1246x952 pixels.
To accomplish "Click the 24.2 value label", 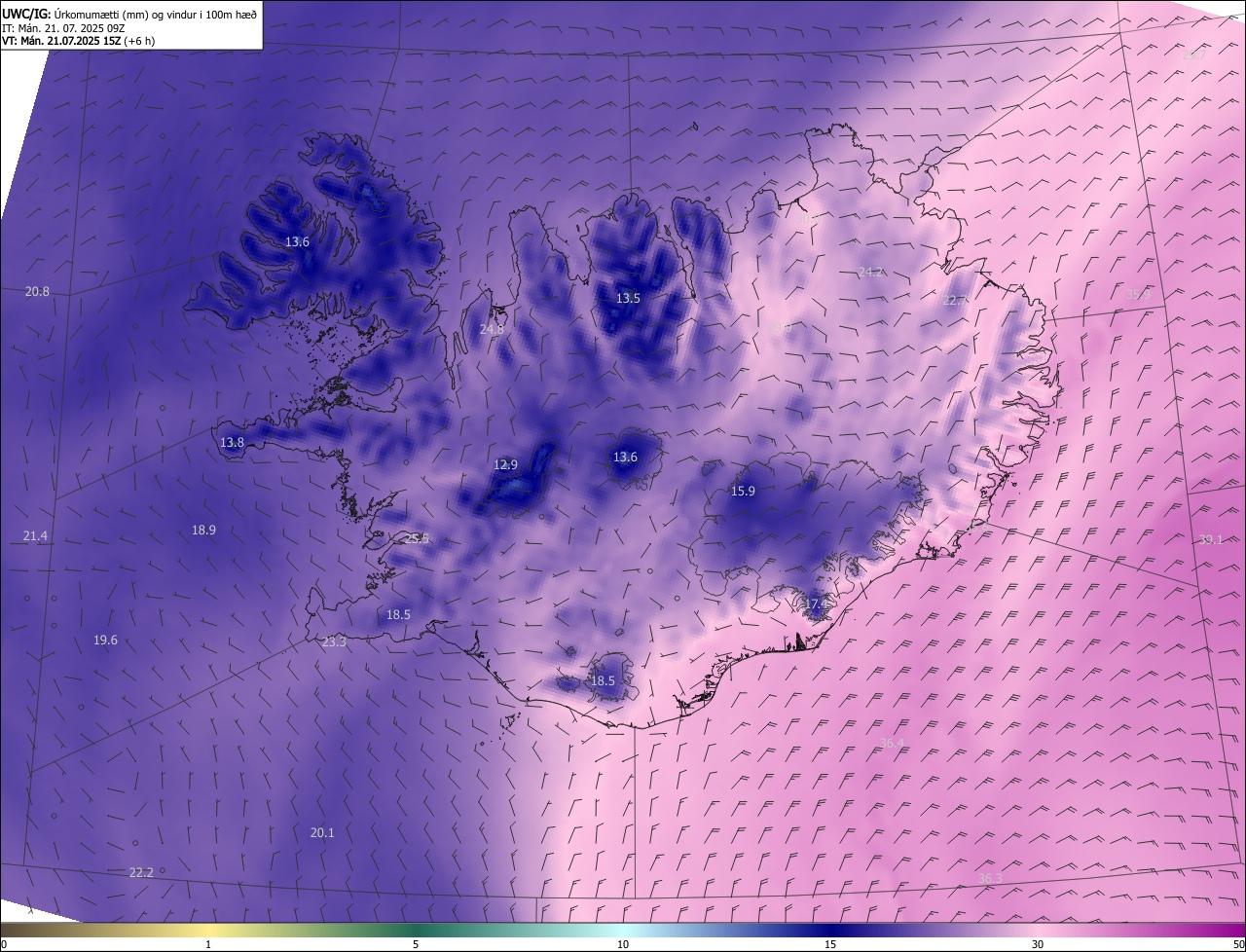I will (x=870, y=272).
